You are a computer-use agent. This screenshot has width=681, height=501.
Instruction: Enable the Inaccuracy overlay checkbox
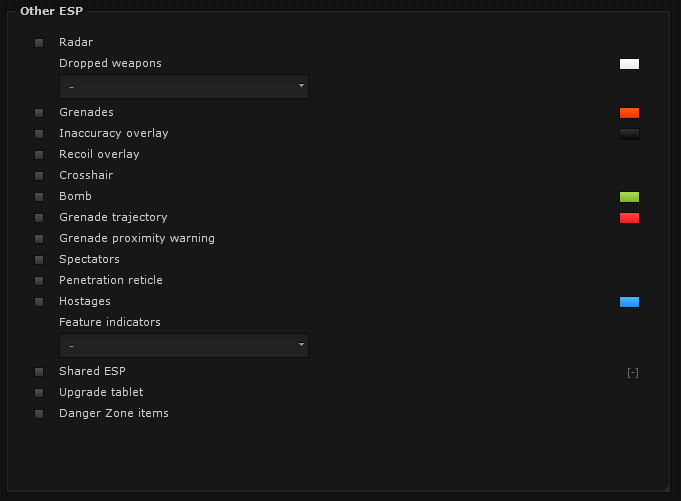click(39, 134)
